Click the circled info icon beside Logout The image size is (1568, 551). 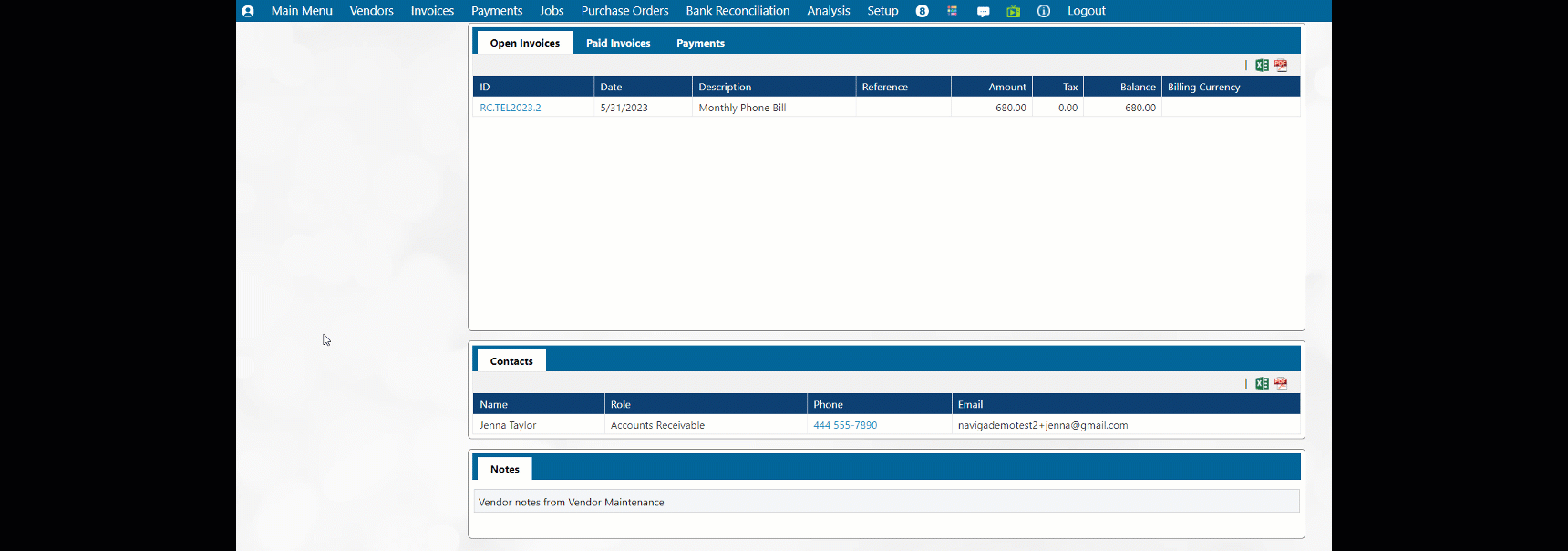pyautogui.click(x=1044, y=11)
